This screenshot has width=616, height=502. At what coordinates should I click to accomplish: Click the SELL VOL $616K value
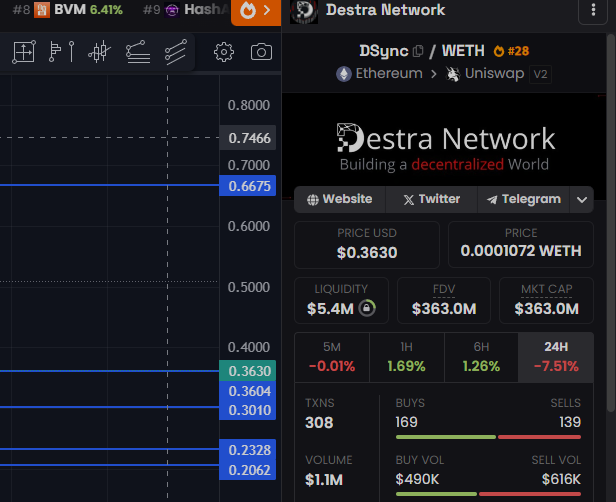561,479
